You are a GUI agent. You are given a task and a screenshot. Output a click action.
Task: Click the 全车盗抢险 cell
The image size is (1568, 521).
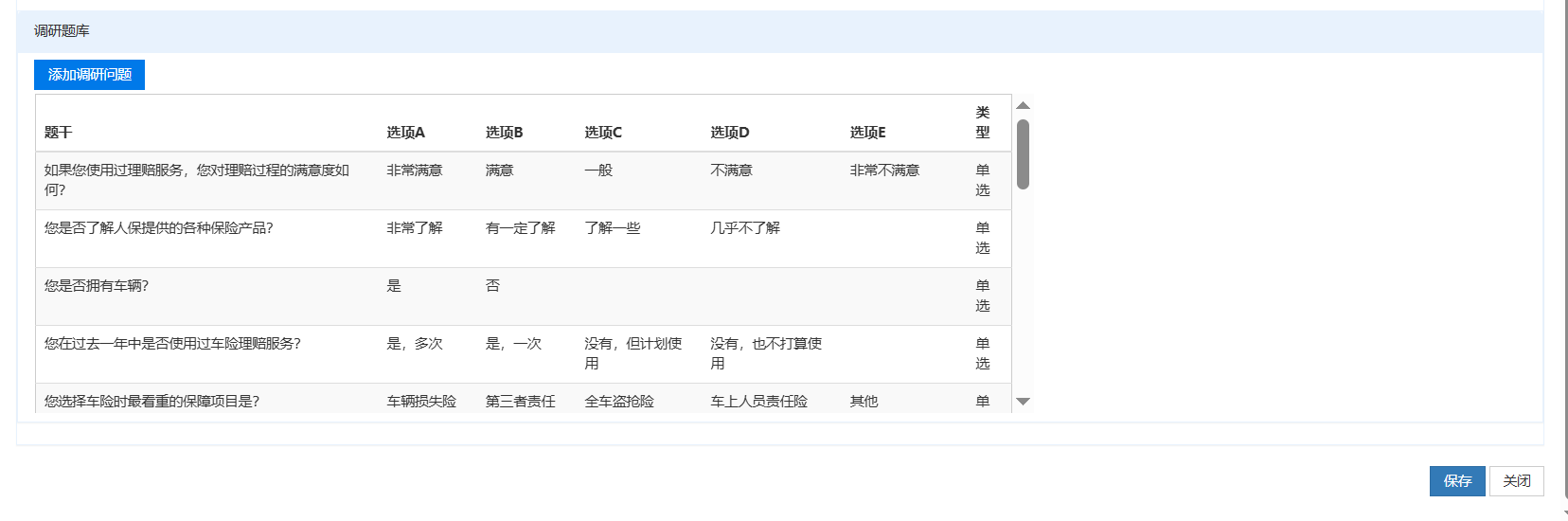tap(619, 402)
